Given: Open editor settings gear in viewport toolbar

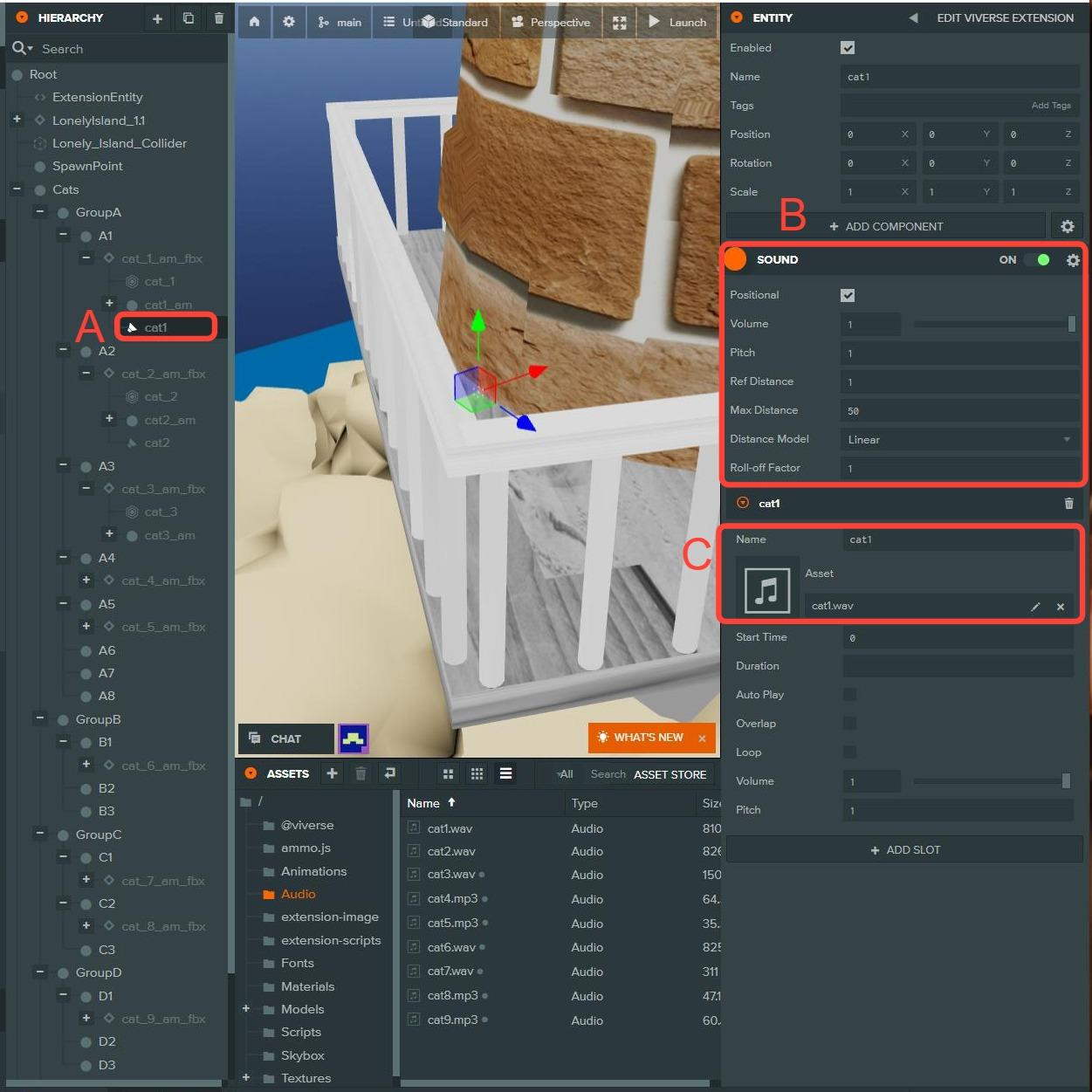Looking at the screenshot, I should [289, 22].
